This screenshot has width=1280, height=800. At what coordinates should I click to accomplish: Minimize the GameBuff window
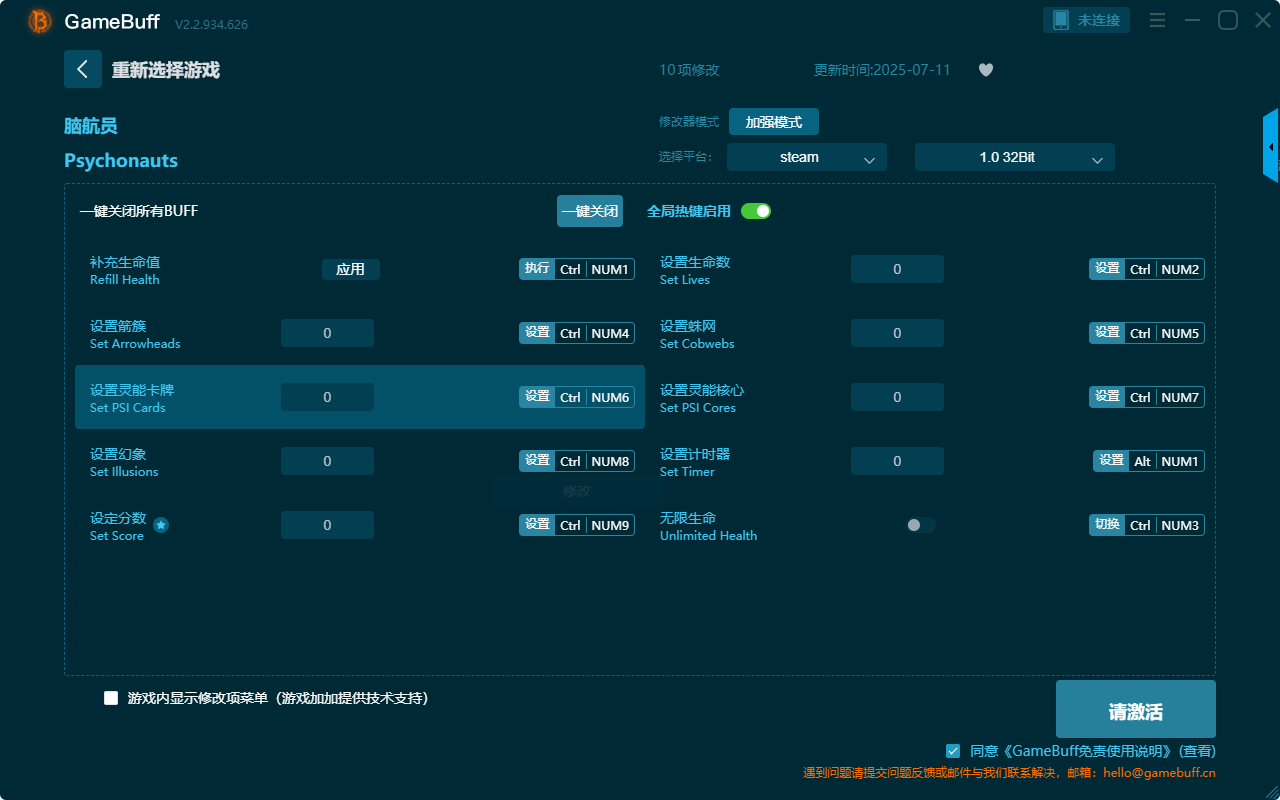pyautogui.click(x=1192, y=20)
